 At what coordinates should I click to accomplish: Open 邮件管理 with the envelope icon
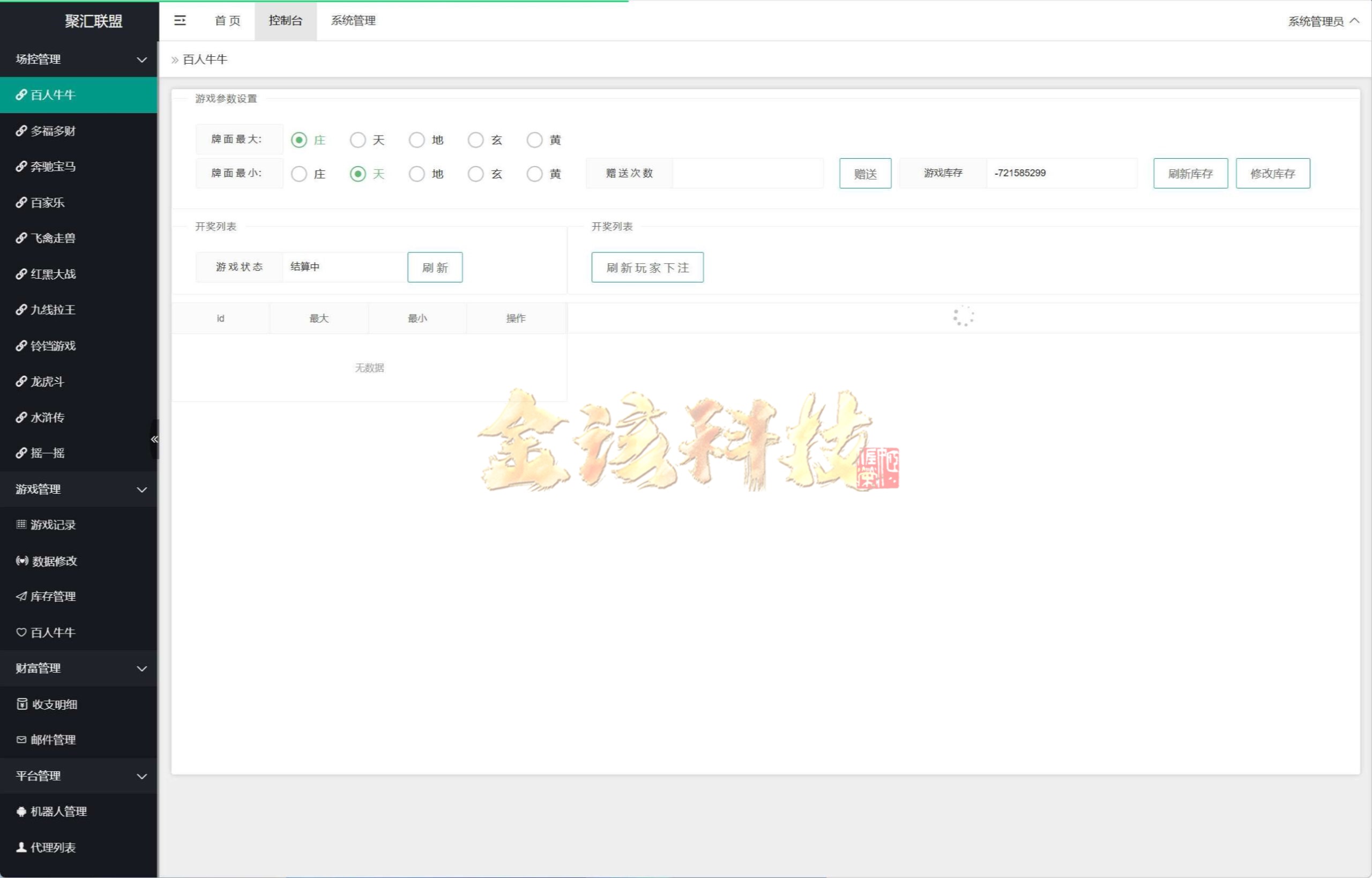click(x=53, y=740)
